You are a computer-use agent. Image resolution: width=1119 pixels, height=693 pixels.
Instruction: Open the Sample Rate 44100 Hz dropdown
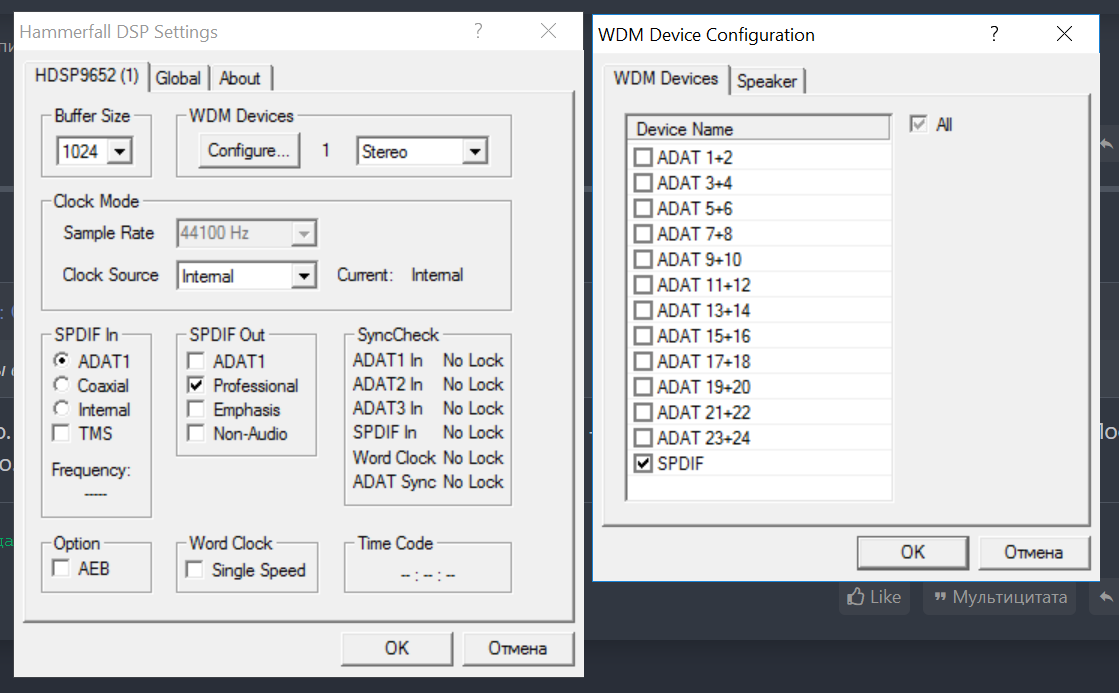click(304, 233)
